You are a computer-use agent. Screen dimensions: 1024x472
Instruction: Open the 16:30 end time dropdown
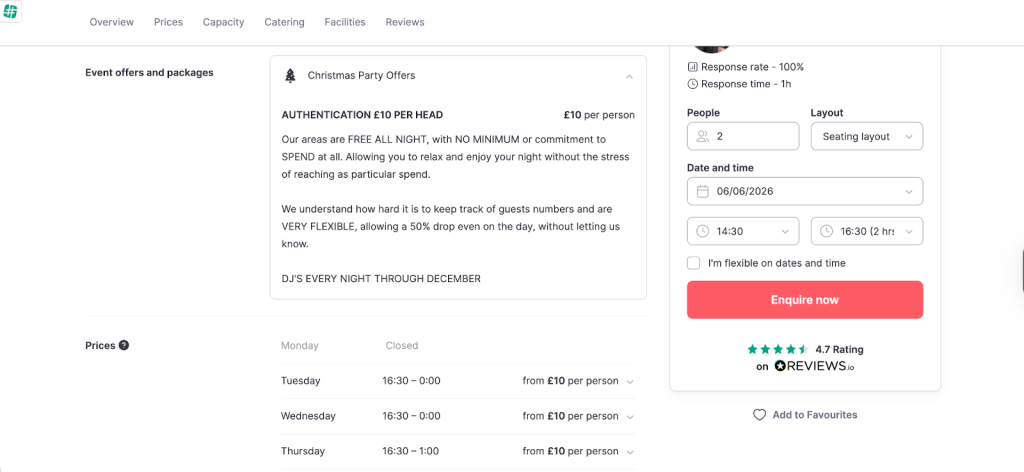click(866, 231)
